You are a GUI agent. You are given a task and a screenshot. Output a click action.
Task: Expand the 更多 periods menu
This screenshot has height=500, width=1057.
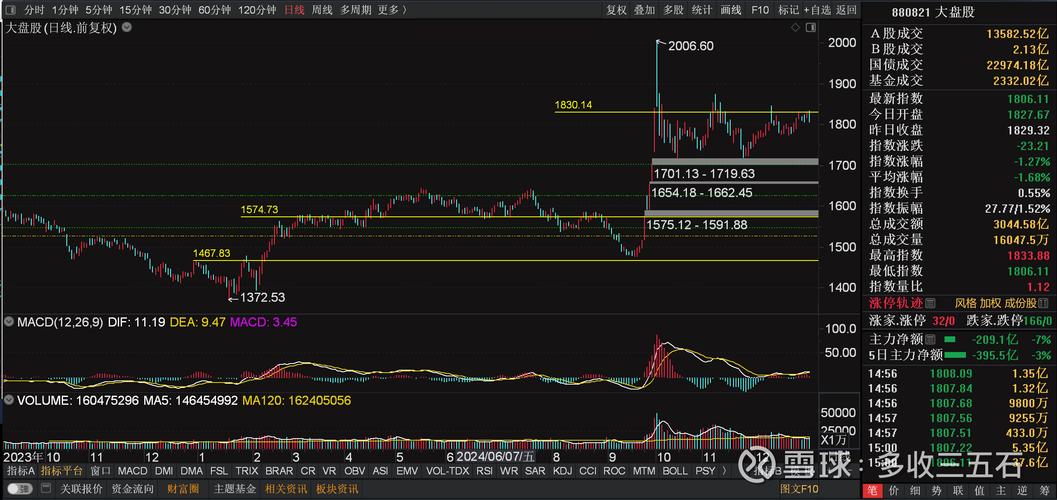[x=388, y=10]
